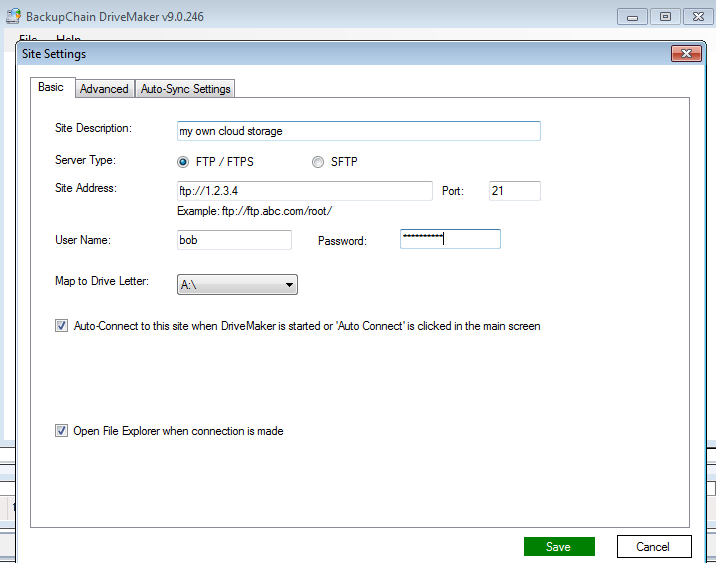The height and width of the screenshot is (563, 716).
Task: Click the Map to Drive Letter label
Action: [102, 281]
